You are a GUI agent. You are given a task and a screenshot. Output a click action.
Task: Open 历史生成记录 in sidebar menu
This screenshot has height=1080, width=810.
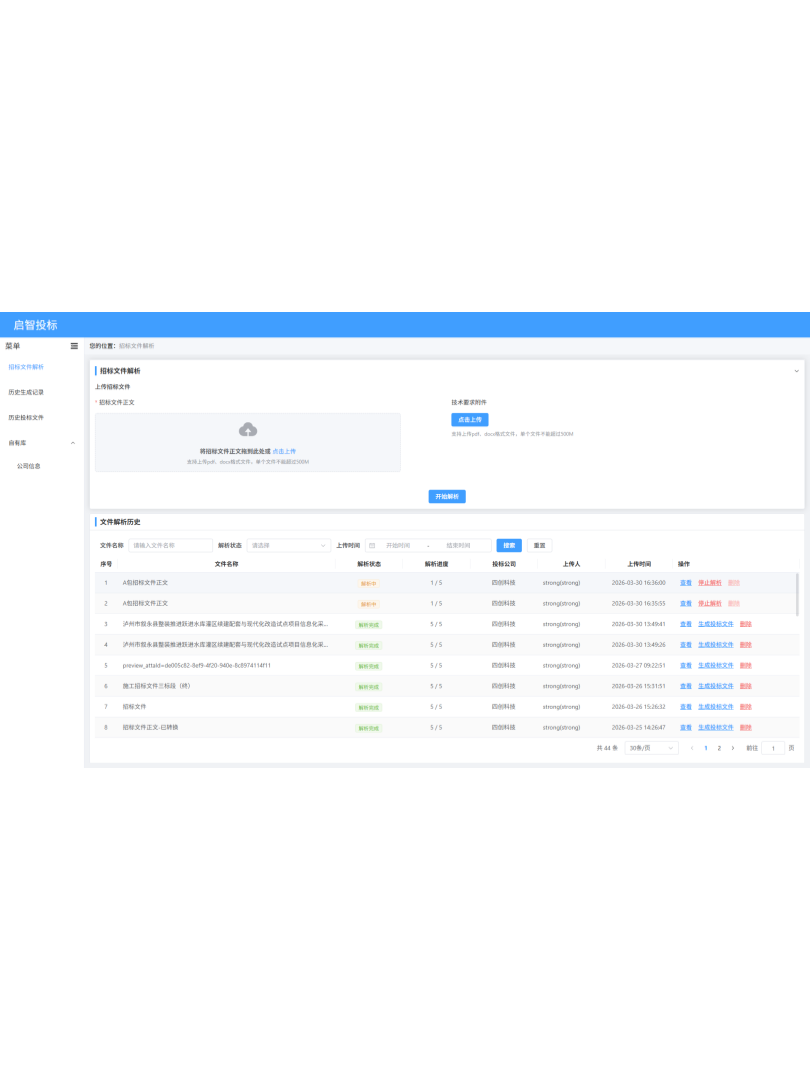26,392
